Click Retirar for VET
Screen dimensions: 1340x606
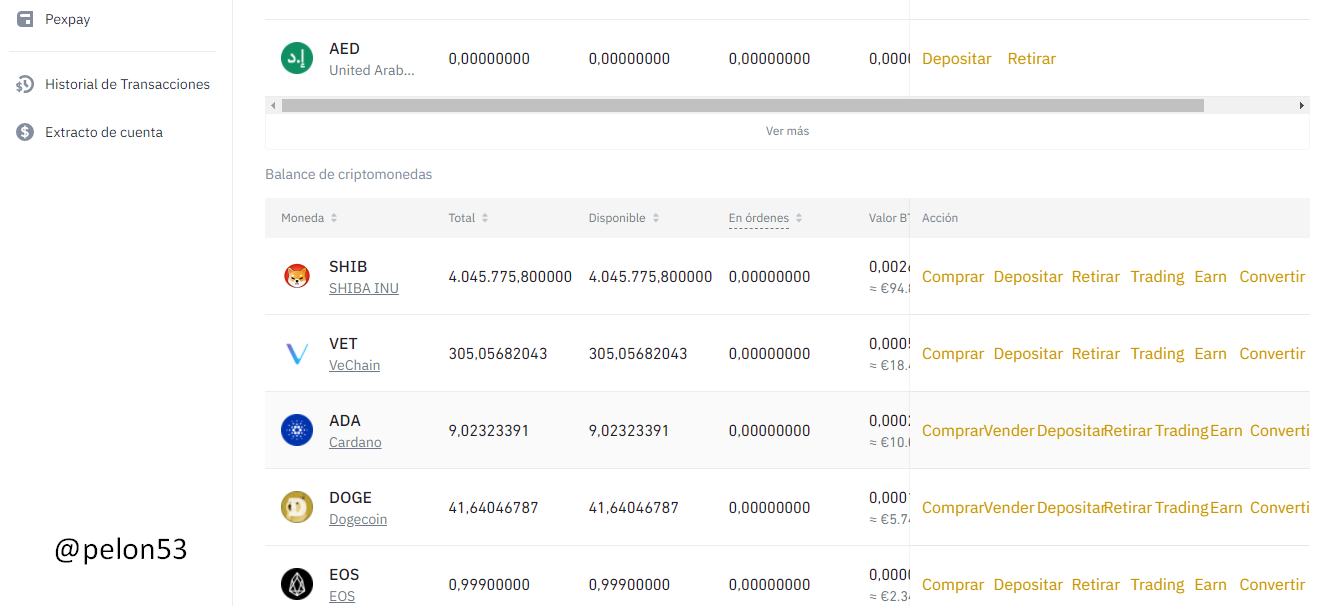pos(1096,354)
